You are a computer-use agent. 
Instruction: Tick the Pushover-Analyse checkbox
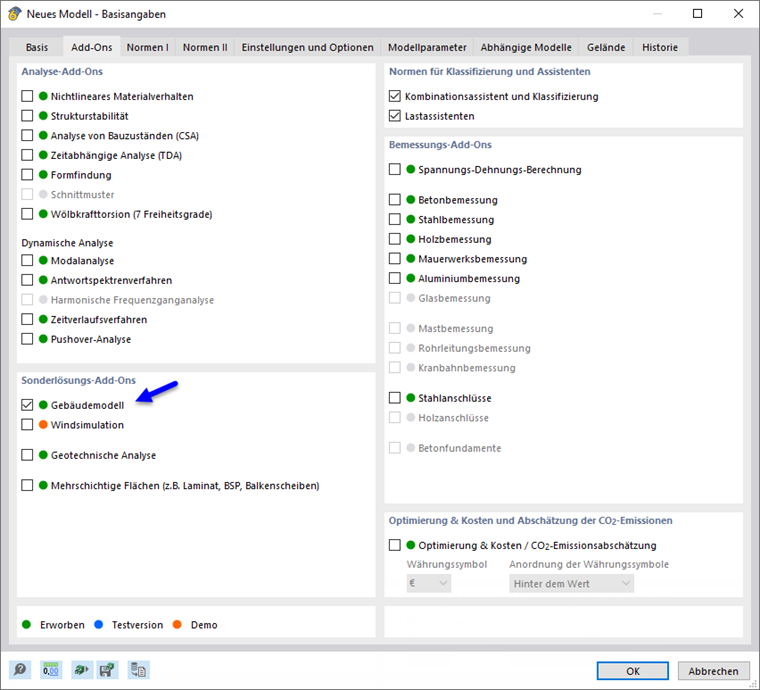click(x=27, y=339)
